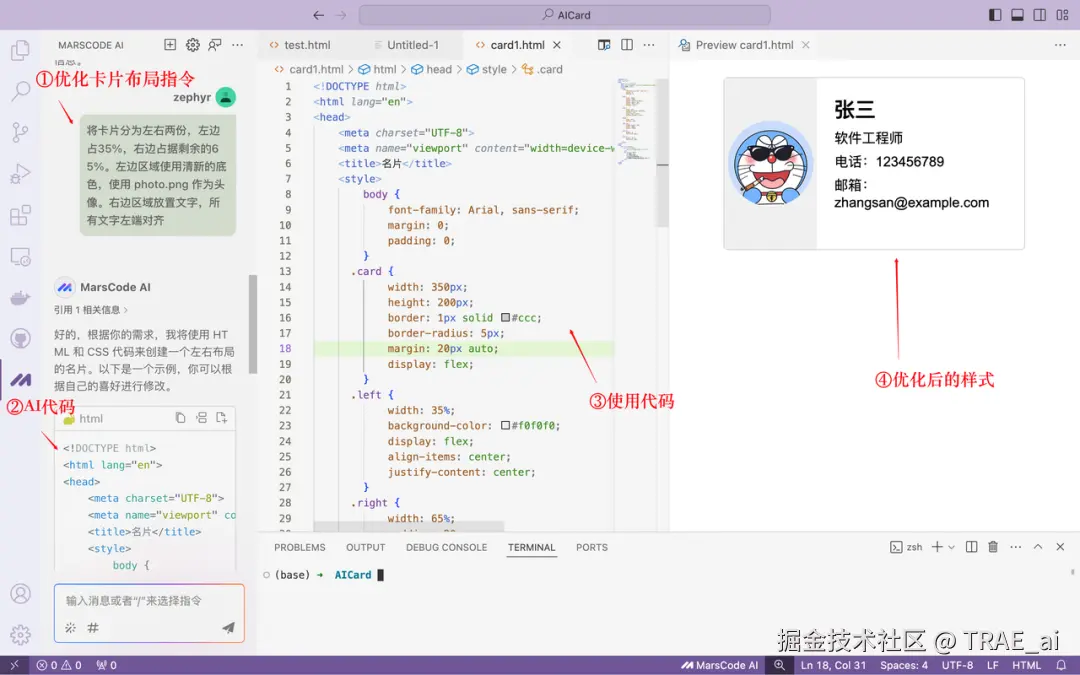
Task: Split the terminal panel
Action: pos(971,547)
